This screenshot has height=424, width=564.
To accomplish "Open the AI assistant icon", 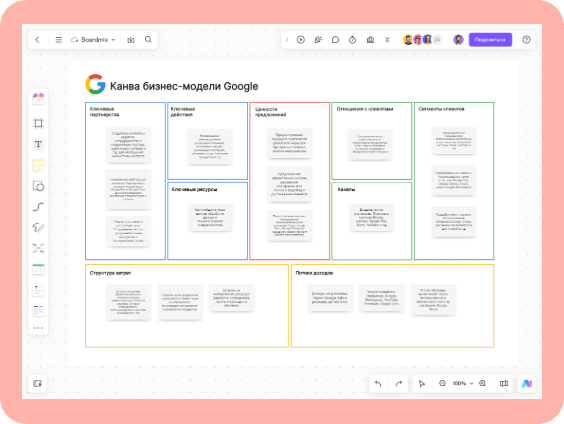I will (527, 383).
